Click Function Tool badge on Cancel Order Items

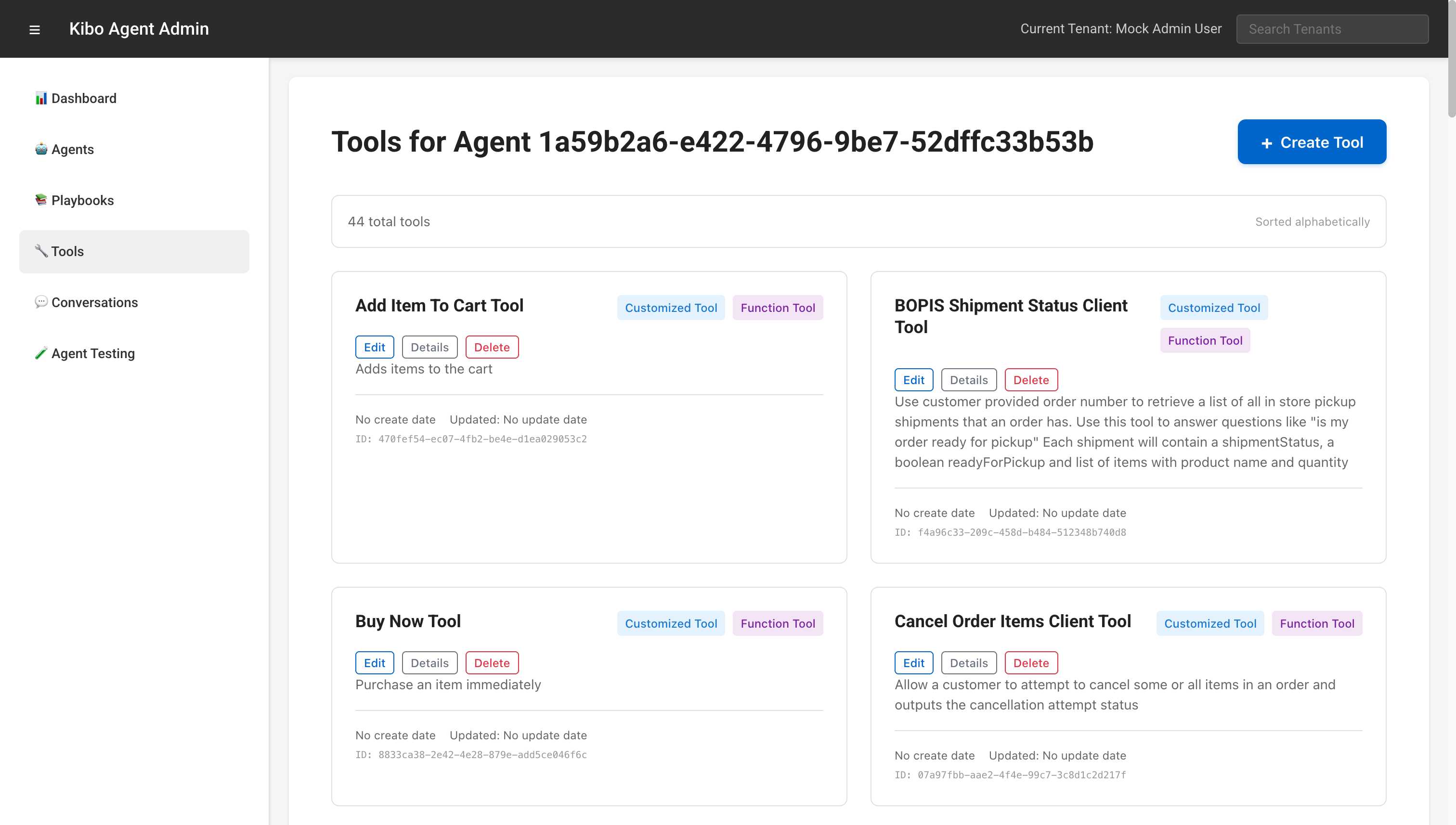click(1317, 623)
